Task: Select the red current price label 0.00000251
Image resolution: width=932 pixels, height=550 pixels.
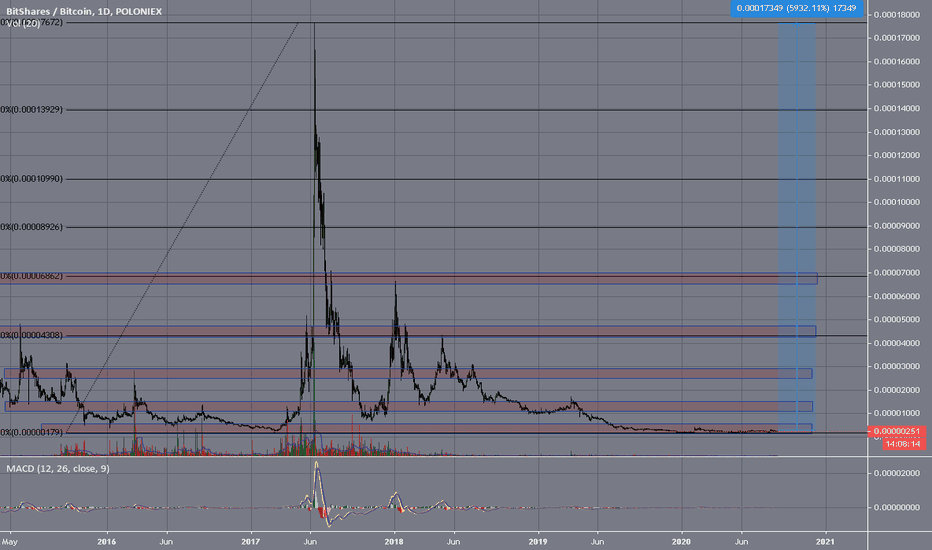Action: [899, 431]
